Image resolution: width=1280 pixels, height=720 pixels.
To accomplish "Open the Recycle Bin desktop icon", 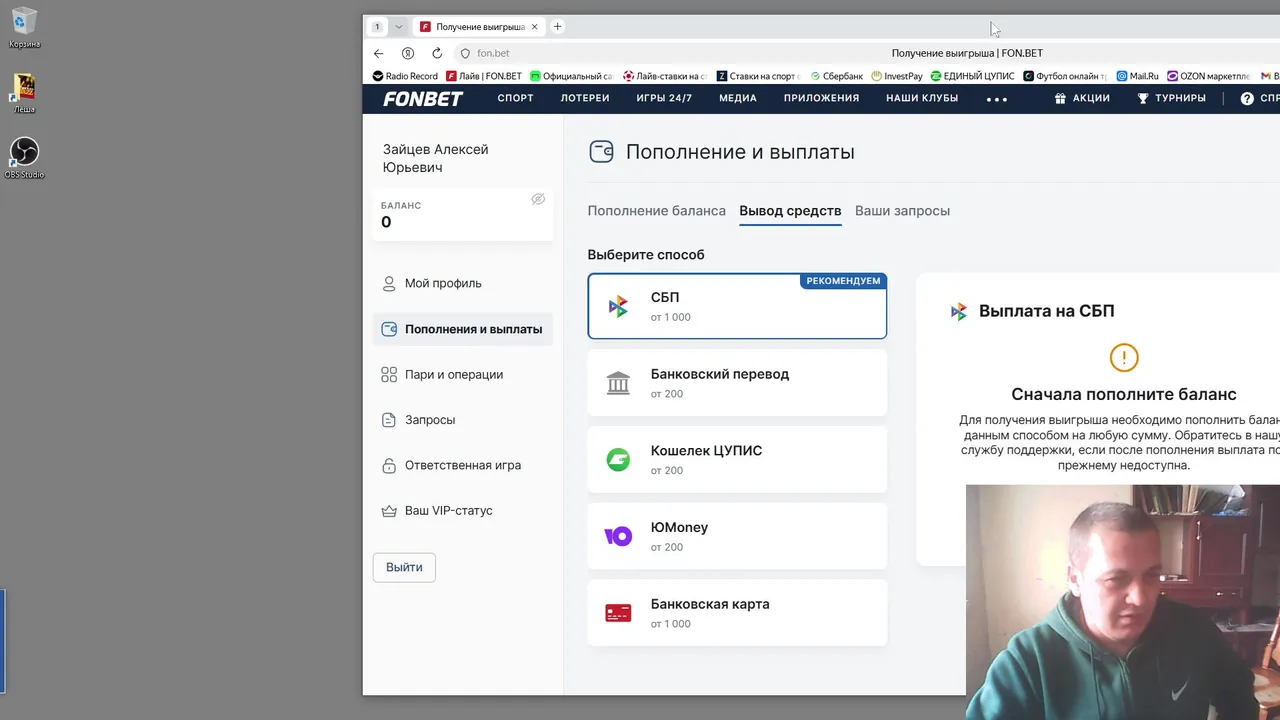I will 24,27.
